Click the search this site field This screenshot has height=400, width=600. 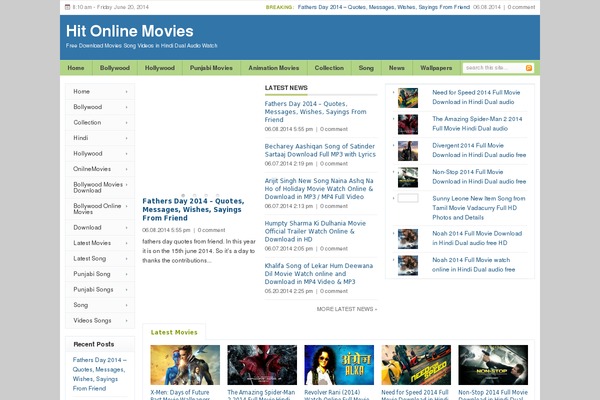493,68
